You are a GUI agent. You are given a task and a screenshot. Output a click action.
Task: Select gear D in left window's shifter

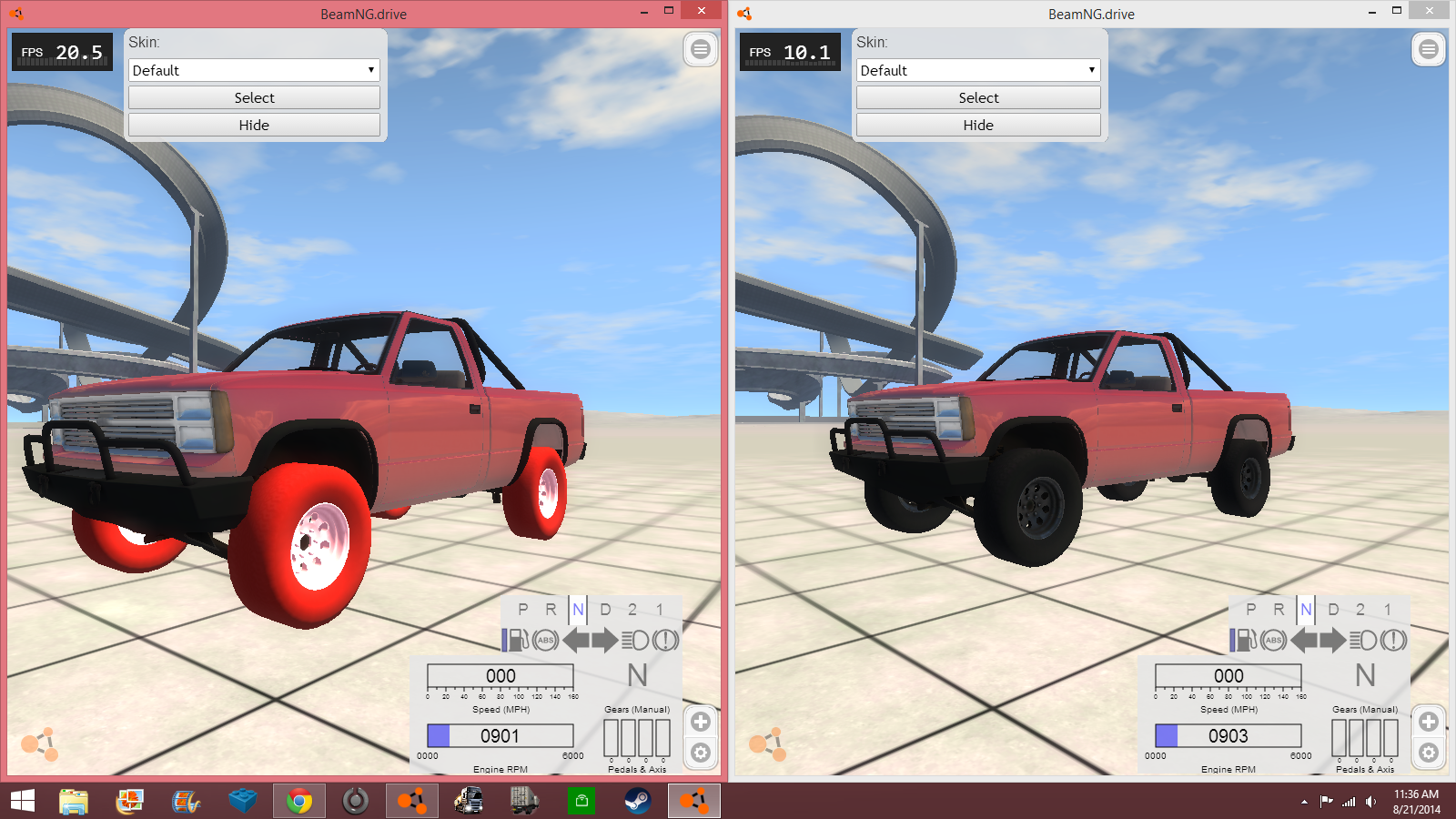[605, 610]
